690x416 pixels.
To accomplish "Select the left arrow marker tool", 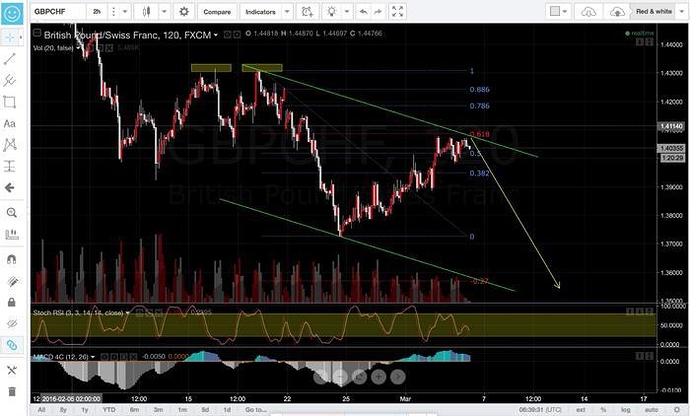I will tap(10, 188).
